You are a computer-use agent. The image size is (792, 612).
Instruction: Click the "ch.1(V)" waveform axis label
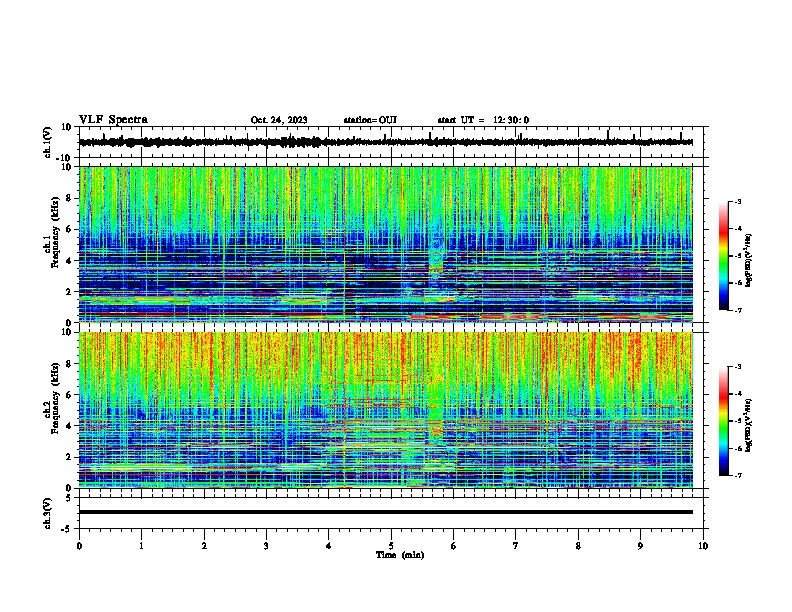pyautogui.click(x=47, y=142)
